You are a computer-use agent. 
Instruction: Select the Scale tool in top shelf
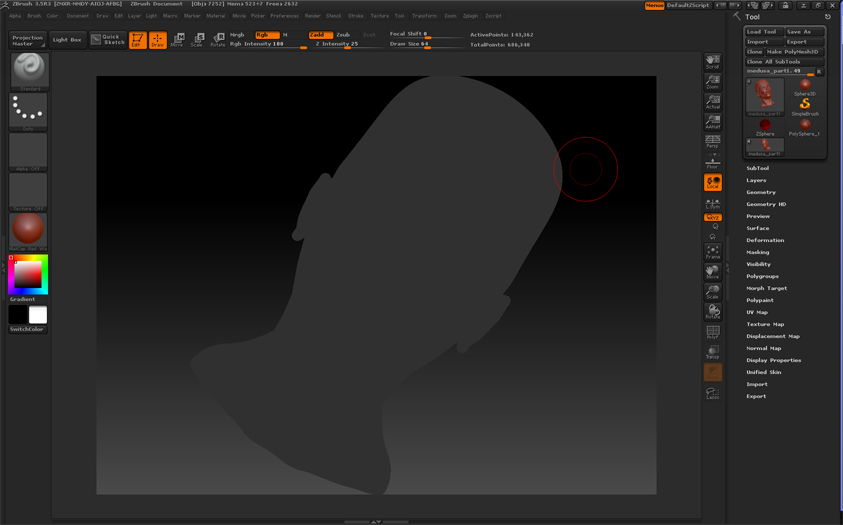pos(197,40)
